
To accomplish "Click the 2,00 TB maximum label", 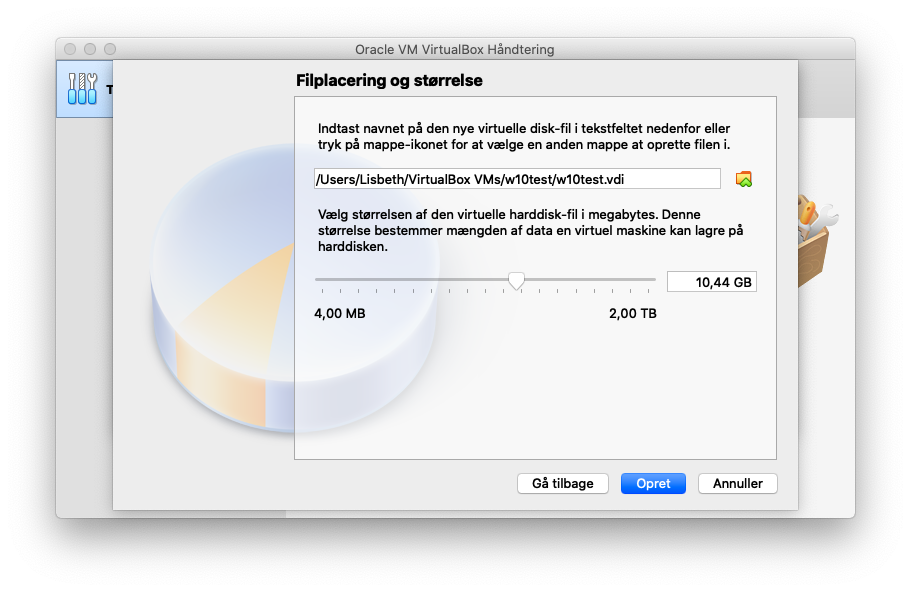I will click(633, 314).
